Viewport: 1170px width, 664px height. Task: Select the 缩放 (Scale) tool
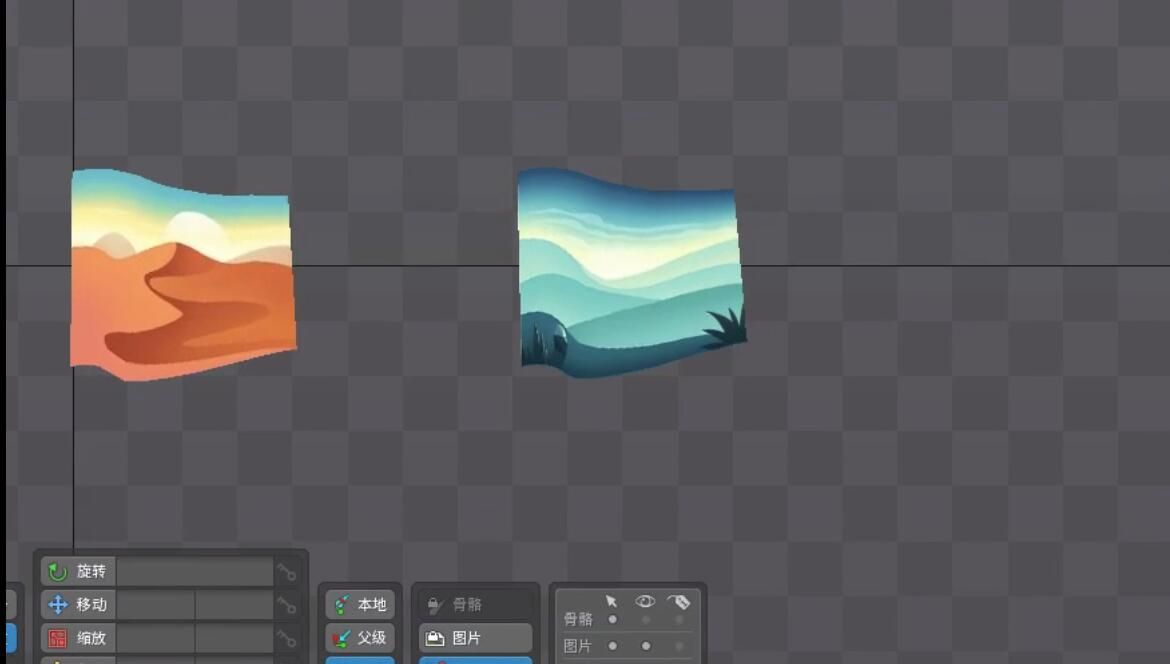(x=78, y=638)
